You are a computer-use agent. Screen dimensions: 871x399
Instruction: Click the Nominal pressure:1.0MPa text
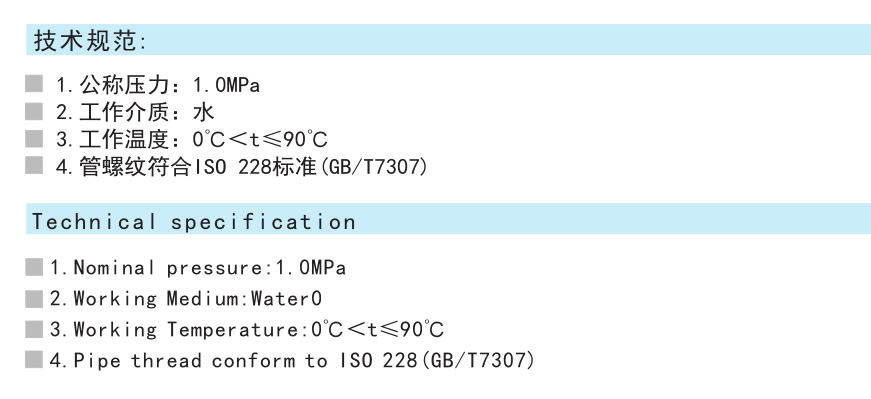click(198, 268)
